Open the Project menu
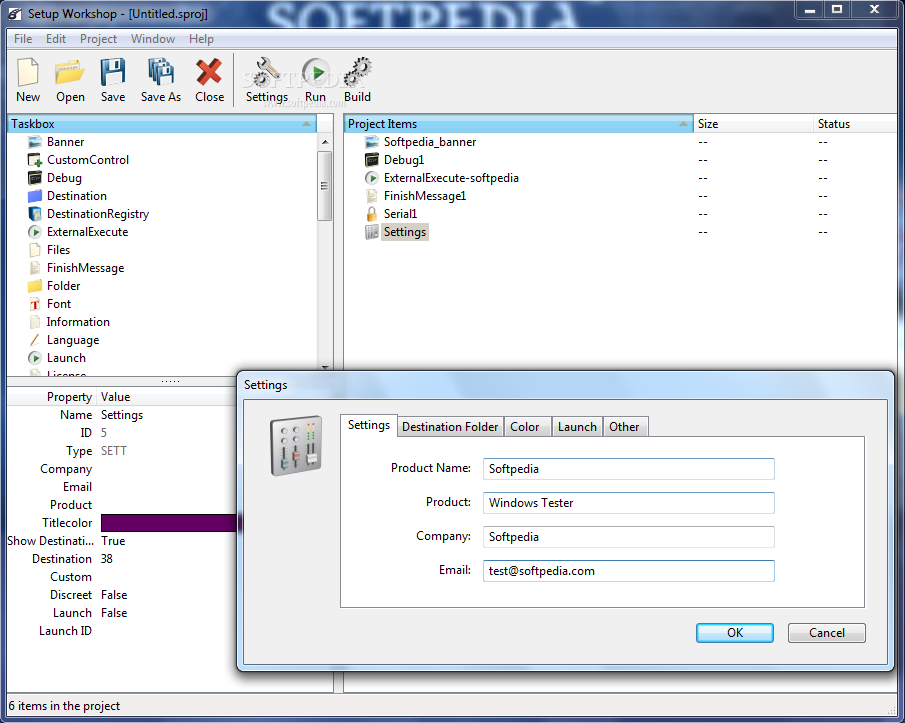The image size is (905, 723). click(98, 39)
